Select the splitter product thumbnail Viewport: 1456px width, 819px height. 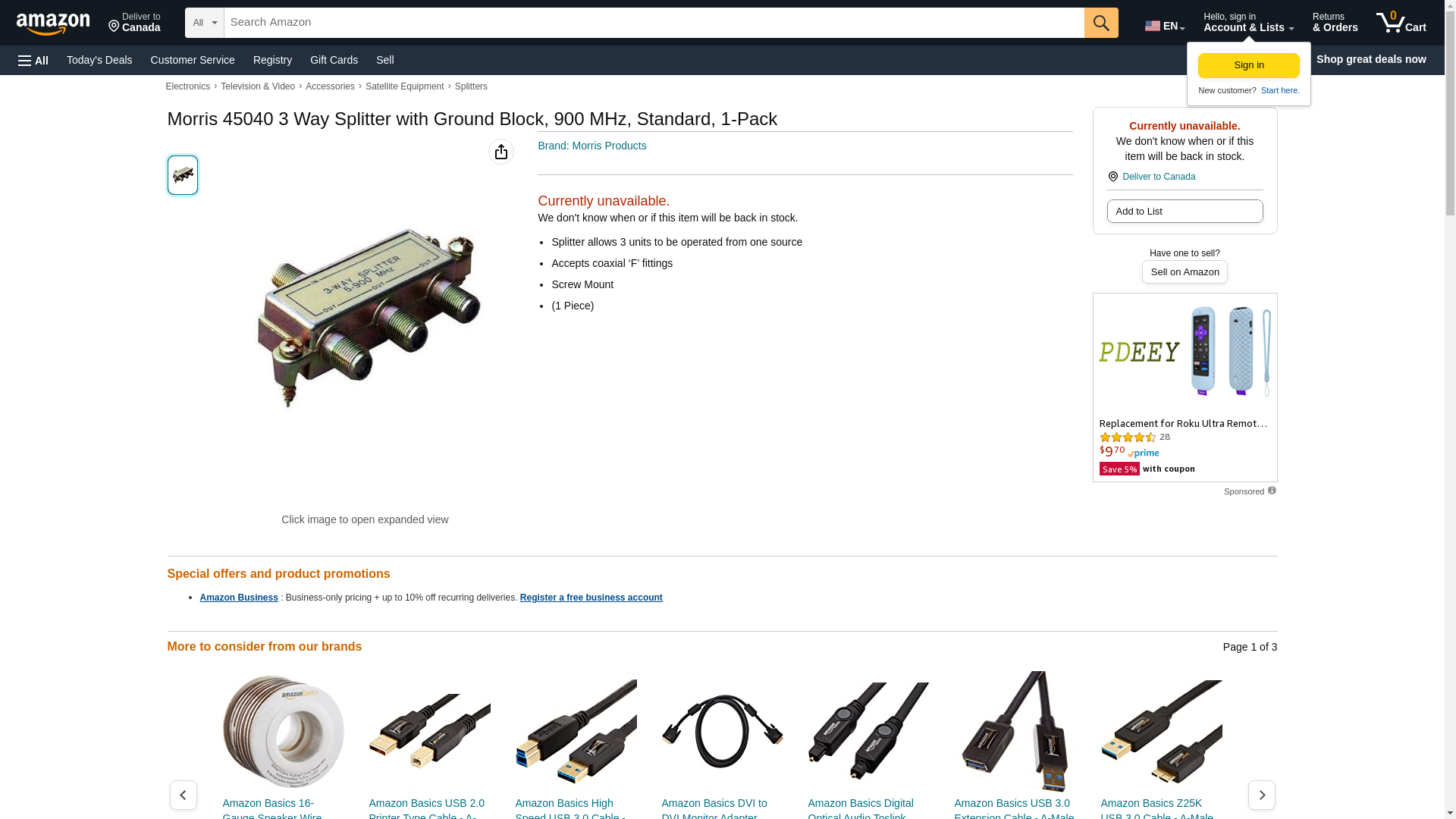[x=183, y=175]
